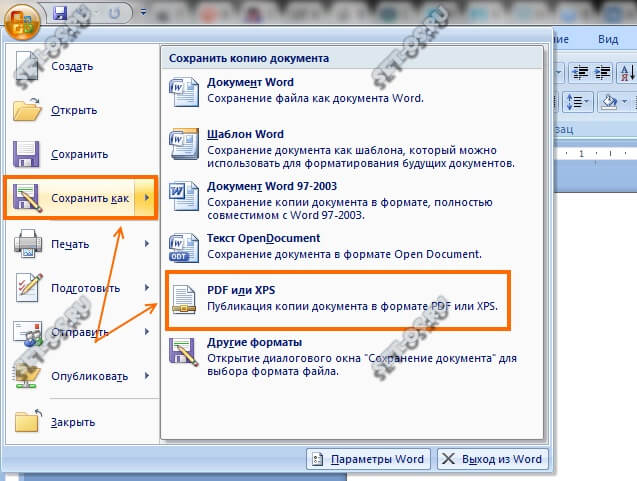Click the closed folder icon beside Закрыть
Image resolution: width=637 pixels, height=481 pixels.
pyautogui.click(x=28, y=421)
